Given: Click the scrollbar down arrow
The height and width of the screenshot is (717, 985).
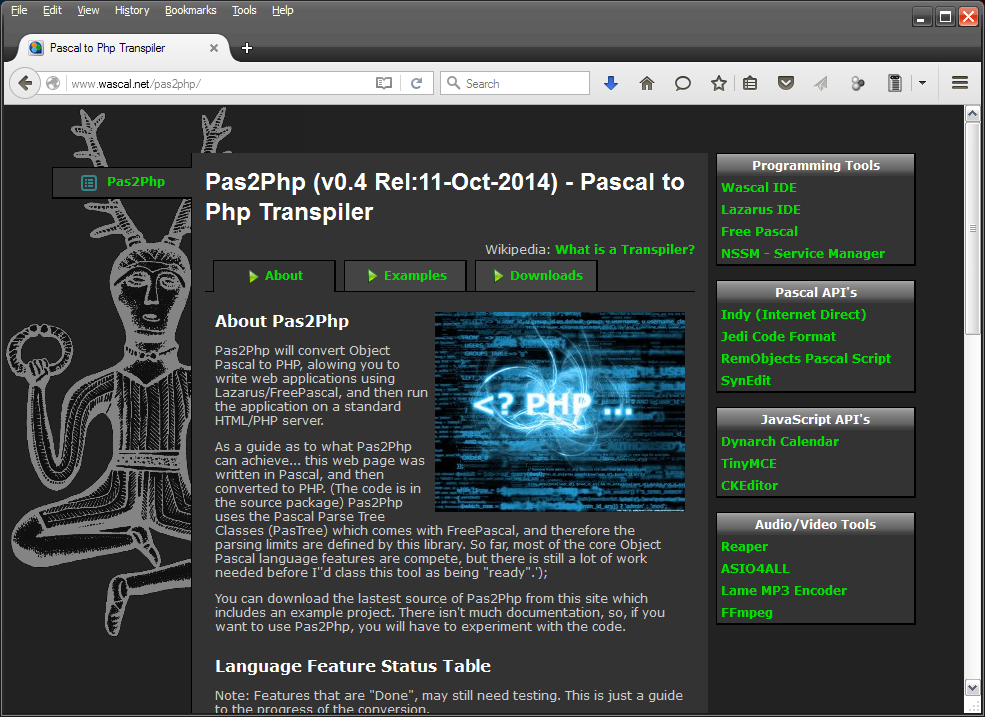Looking at the screenshot, I should 972,688.
